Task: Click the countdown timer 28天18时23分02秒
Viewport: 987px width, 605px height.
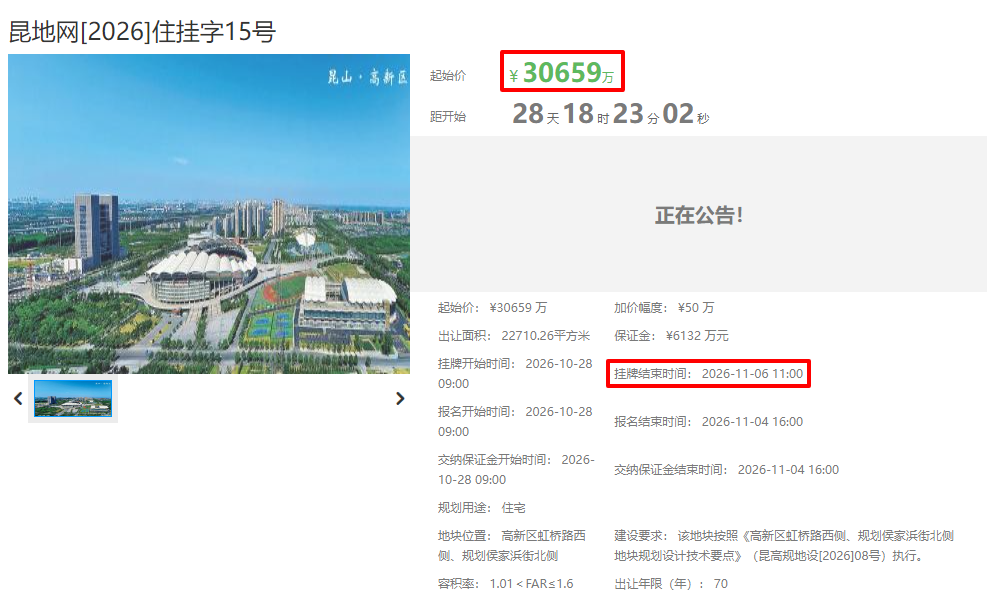Action: (x=611, y=115)
